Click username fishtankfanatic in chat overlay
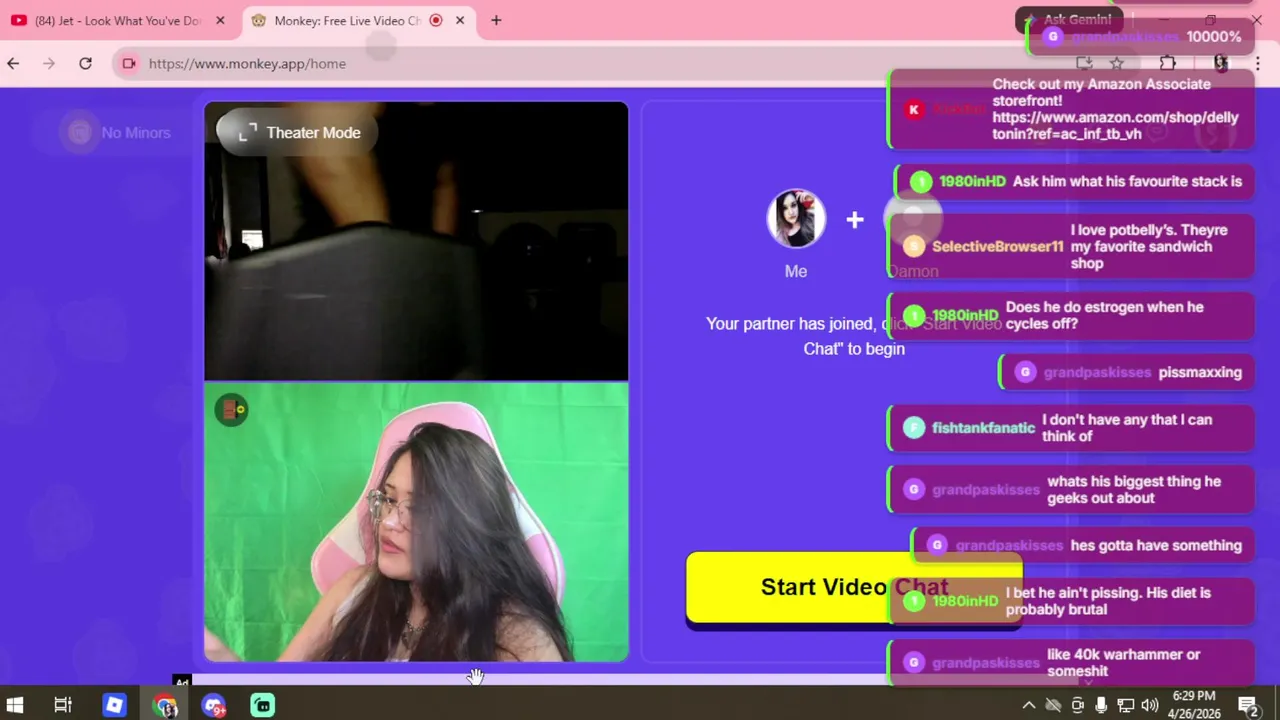The width and height of the screenshot is (1280, 720). coord(983,428)
